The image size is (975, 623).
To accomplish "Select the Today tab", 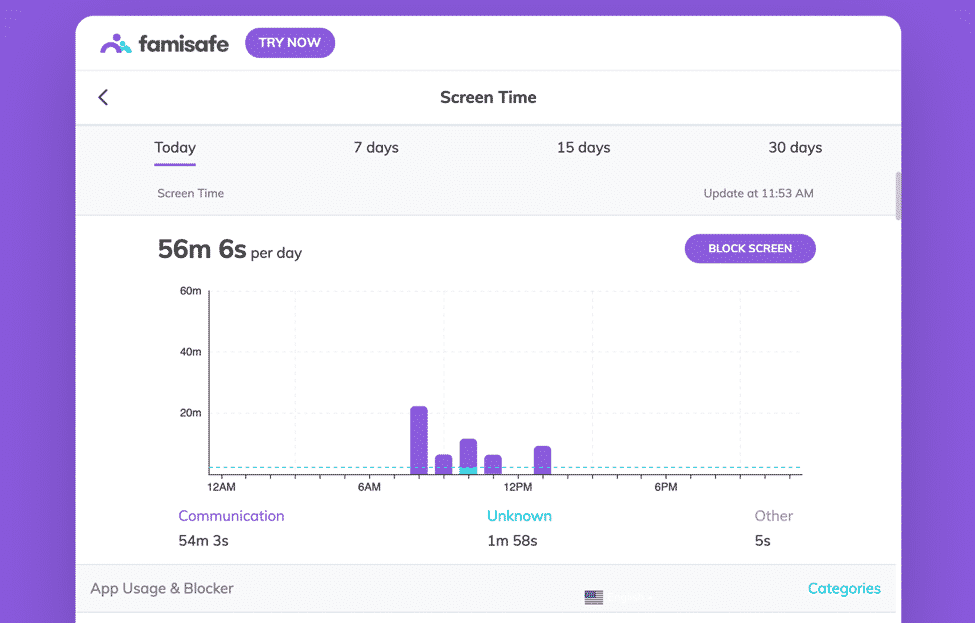I will coord(175,148).
